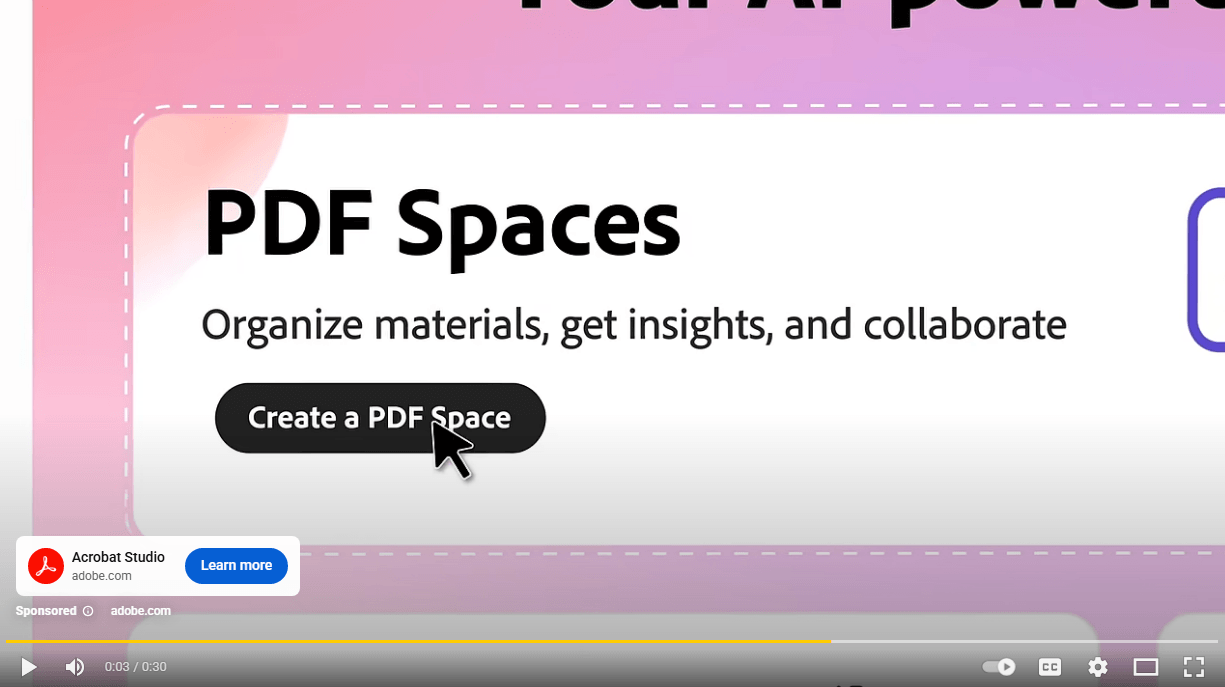Click the Sponsored label
This screenshot has width=1225, height=687.
point(46,611)
